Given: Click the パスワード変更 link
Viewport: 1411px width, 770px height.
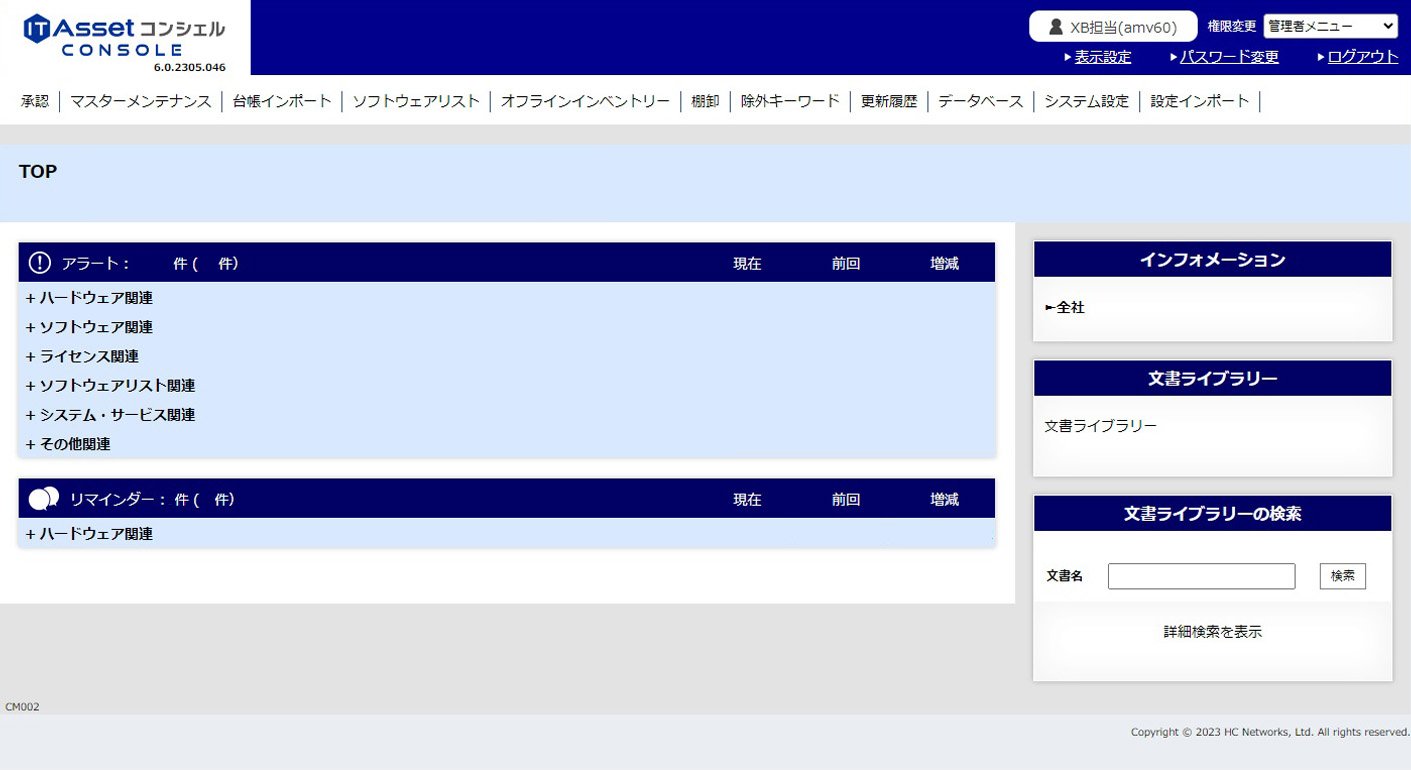Looking at the screenshot, I should (1229, 57).
